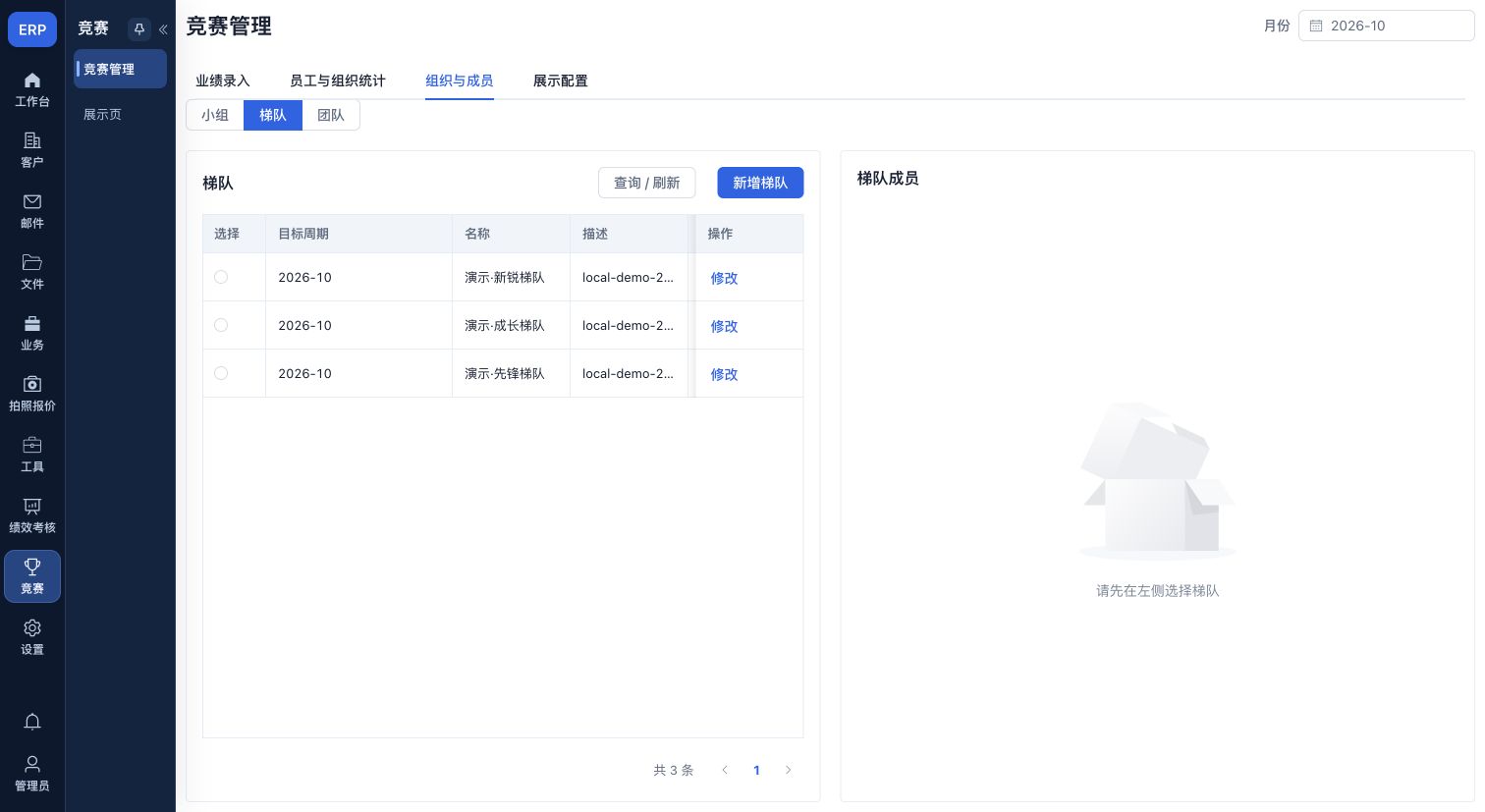Click the 共 3 条 total text
Viewport: 1485px width, 812px height.
point(674,770)
